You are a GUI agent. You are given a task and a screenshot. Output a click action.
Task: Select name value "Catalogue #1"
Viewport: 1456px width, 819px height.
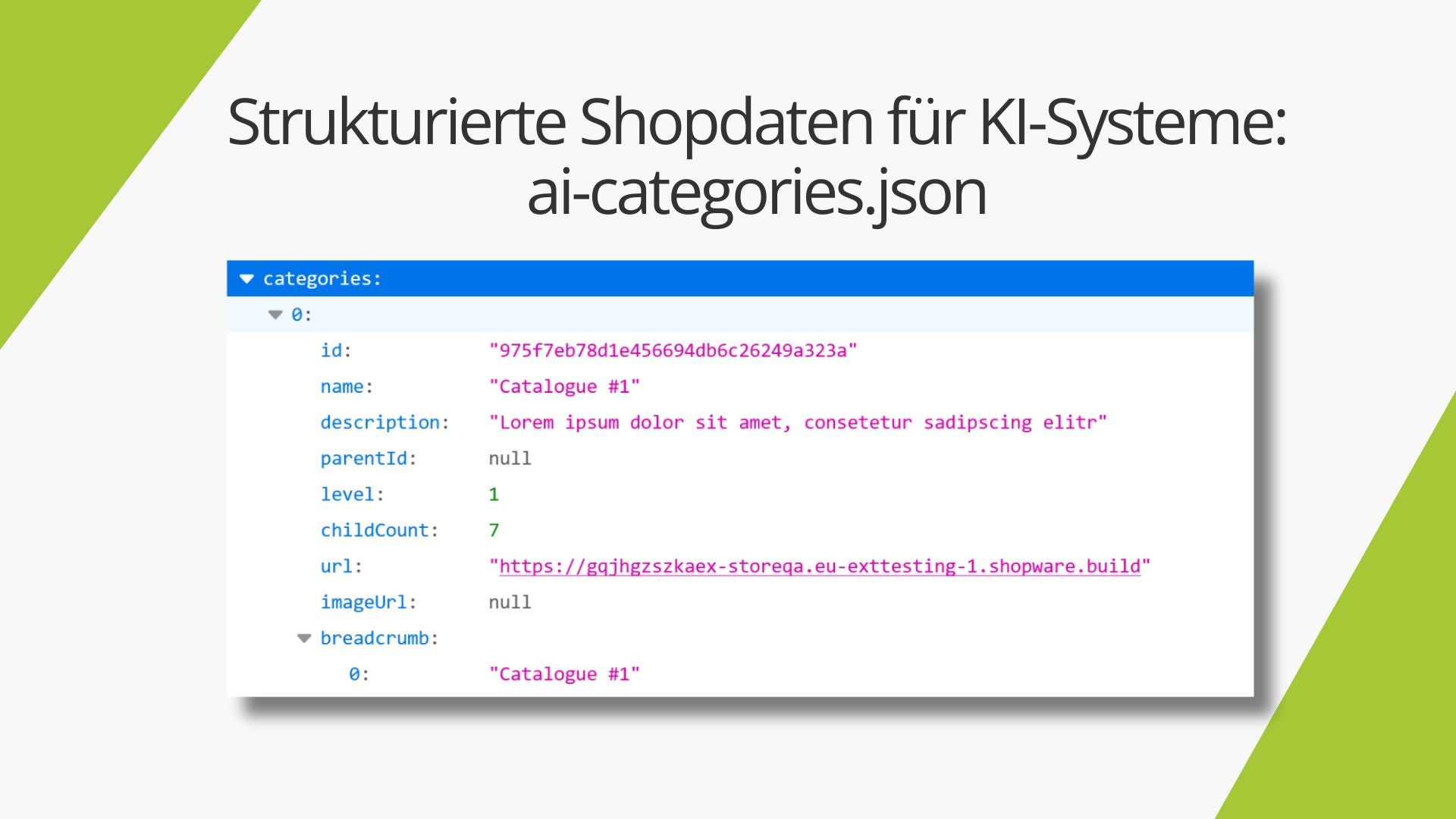564,387
